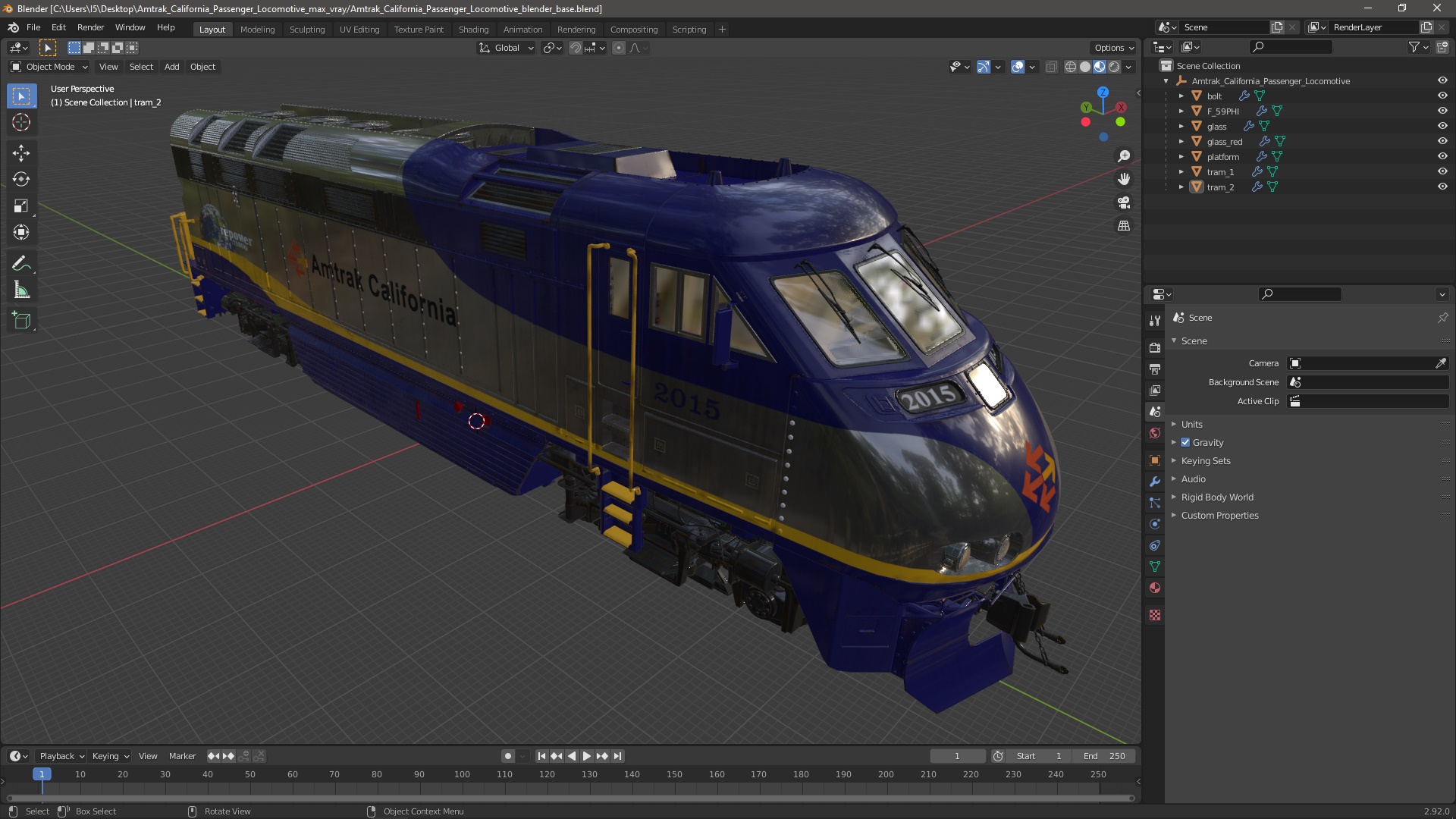Open the Texture properties tab
The image size is (1456, 819).
pyautogui.click(x=1154, y=615)
